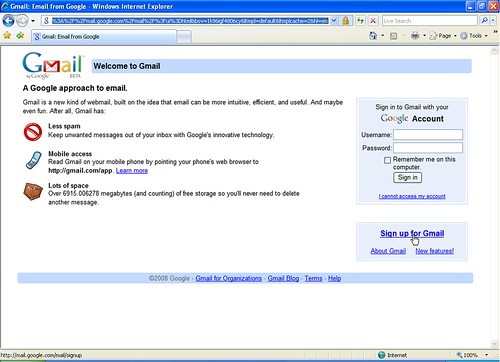Screen dimensions: 500x362
Task: Open a new blank tab
Action: tap(184, 37)
